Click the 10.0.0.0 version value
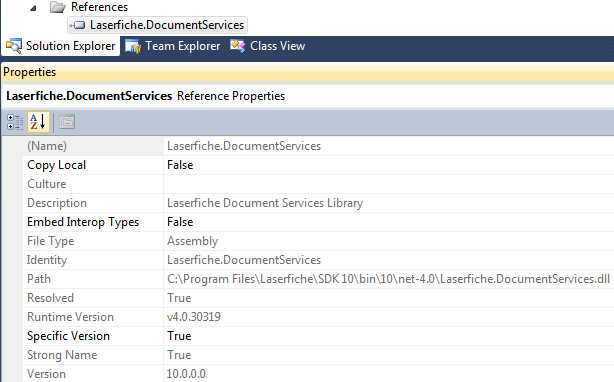This screenshot has height=382, width=614. tap(186, 374)
